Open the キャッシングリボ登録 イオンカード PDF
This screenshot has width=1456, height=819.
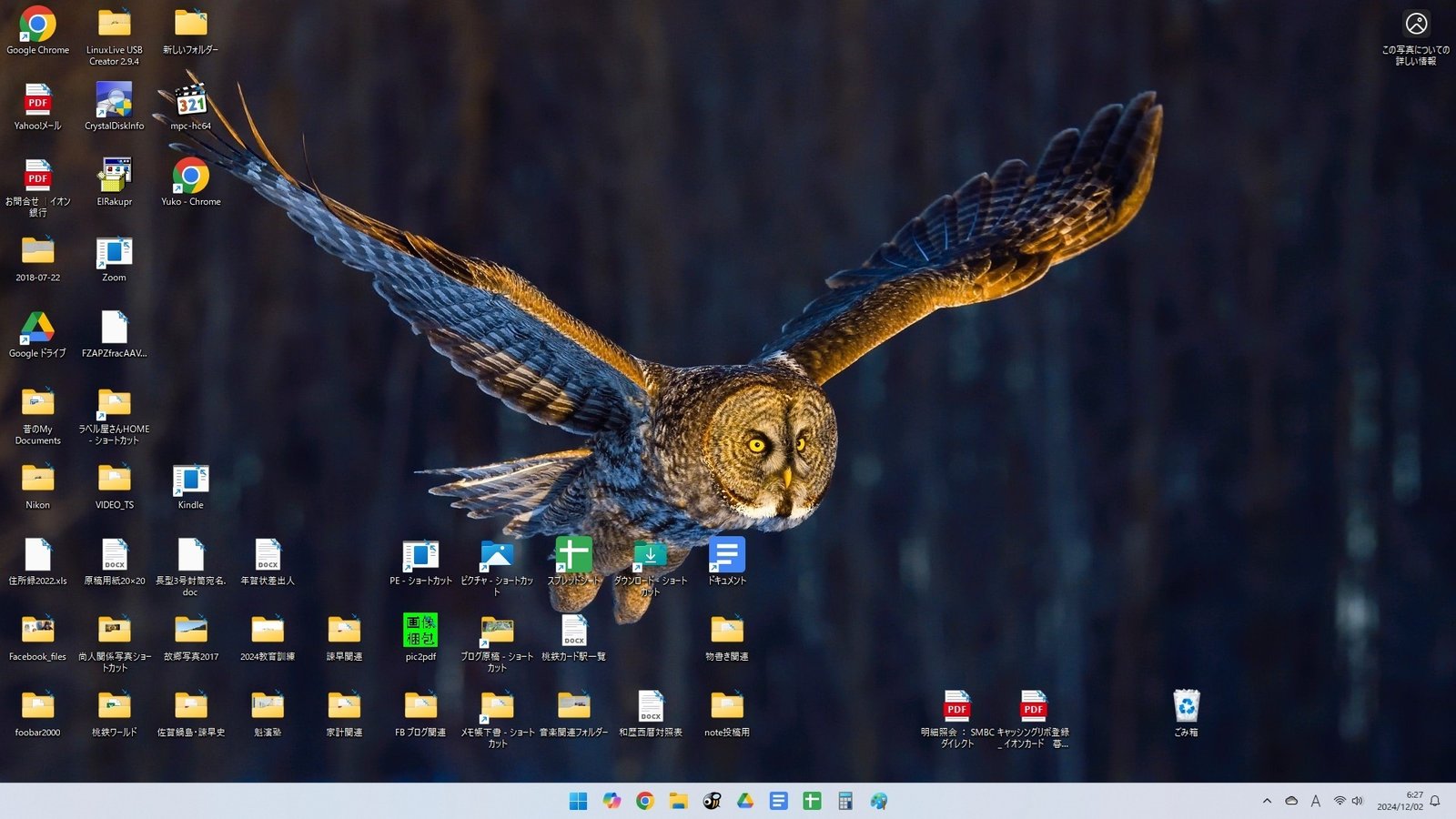tap(1033, 718)
